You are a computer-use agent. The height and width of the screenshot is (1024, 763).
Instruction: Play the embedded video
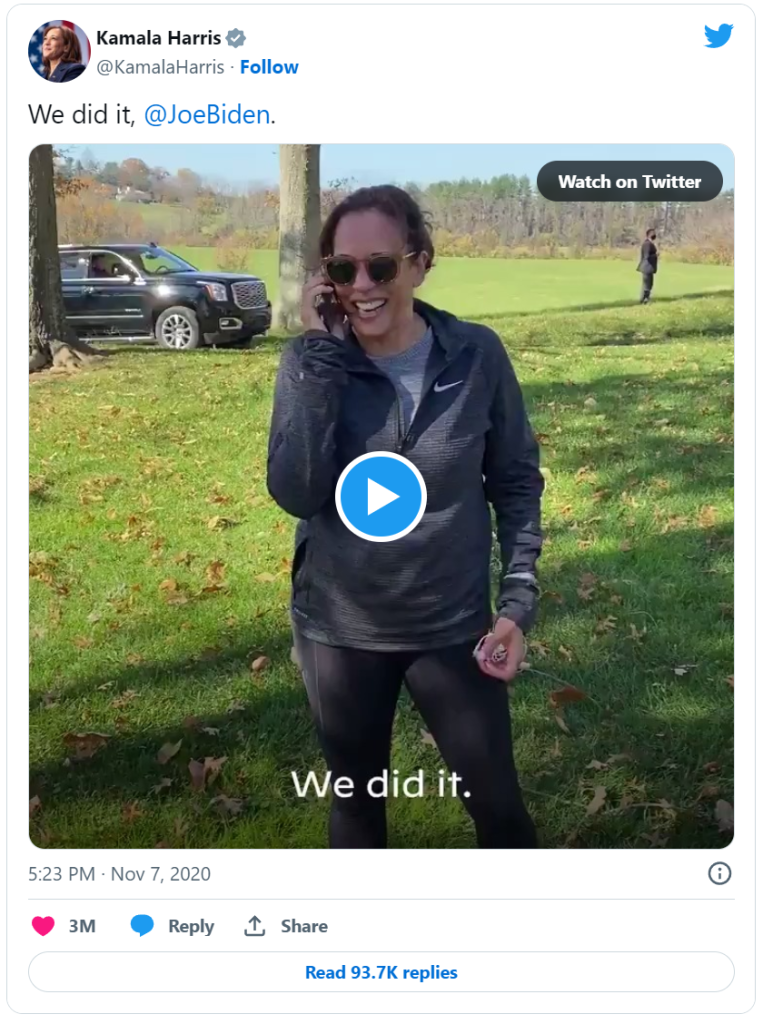[x=381, y=497]
